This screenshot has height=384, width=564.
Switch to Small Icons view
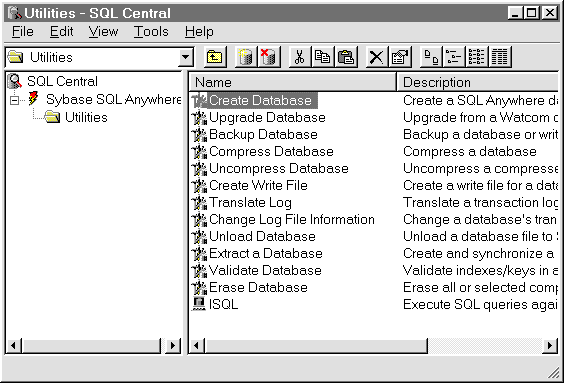(454, 57)
